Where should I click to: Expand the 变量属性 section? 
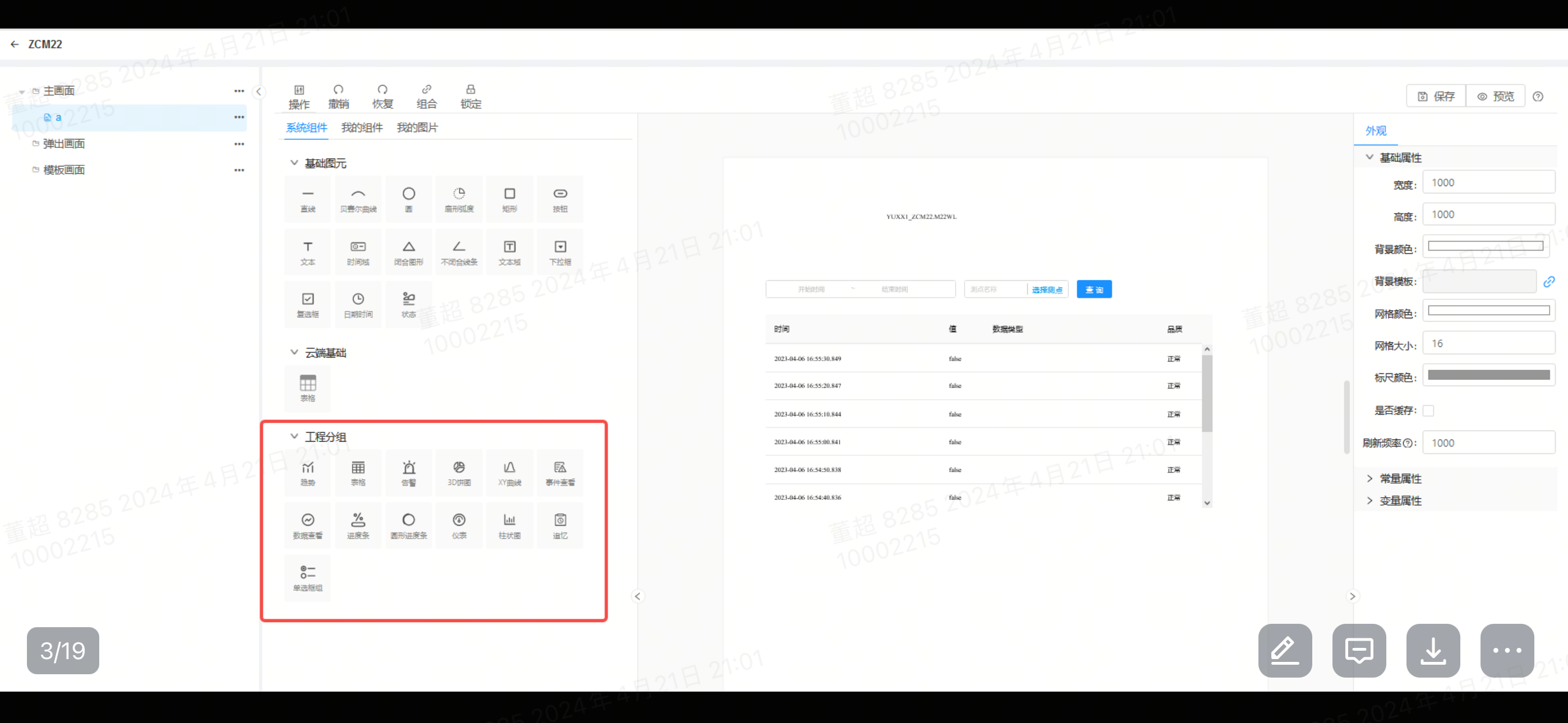1369,500
